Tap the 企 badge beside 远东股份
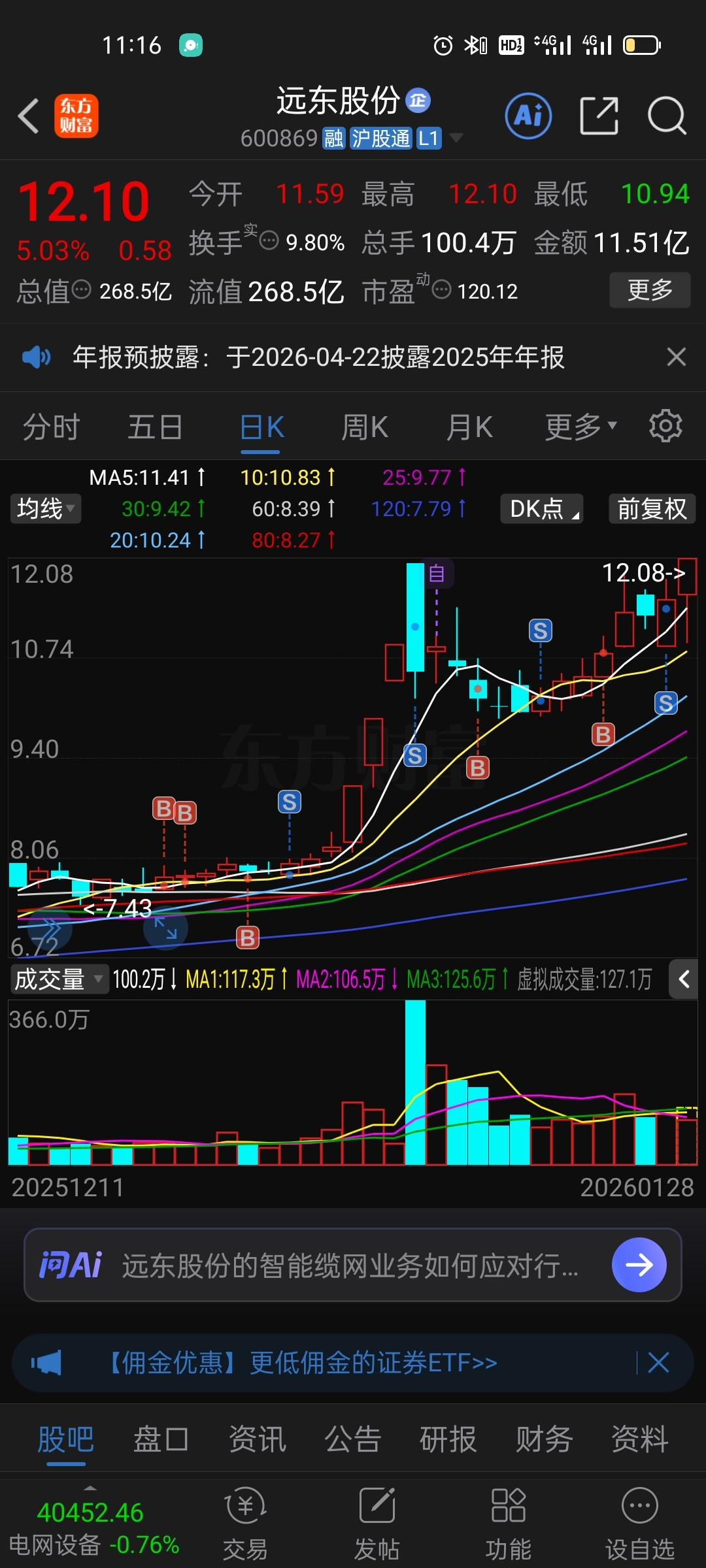 click(x=418, y=101)
